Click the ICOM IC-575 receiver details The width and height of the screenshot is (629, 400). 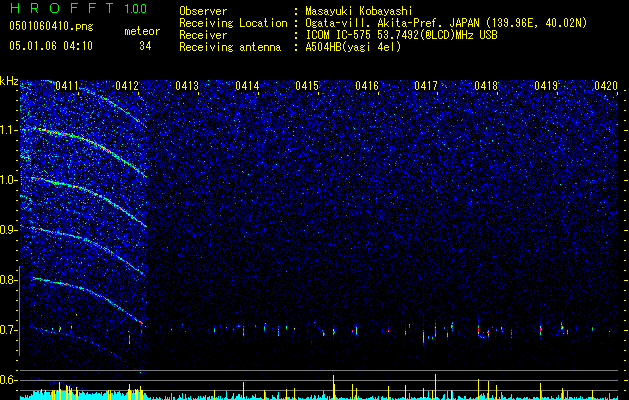coord(401,35)
